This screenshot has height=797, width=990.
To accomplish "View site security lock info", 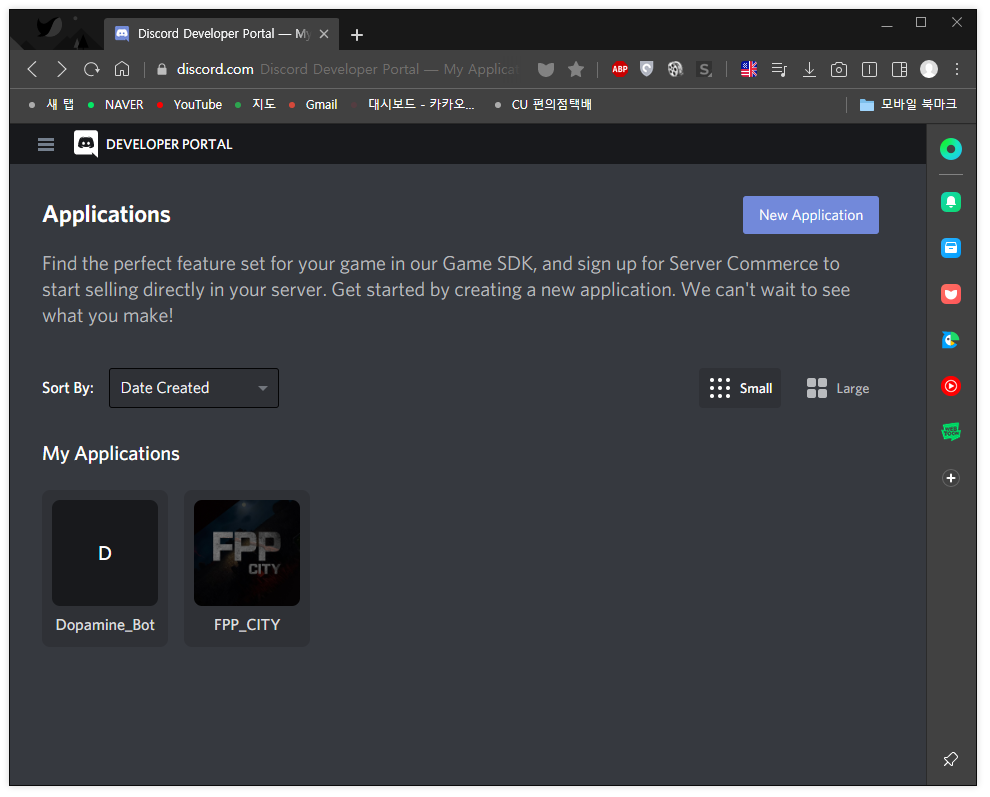I will [162, 69].
